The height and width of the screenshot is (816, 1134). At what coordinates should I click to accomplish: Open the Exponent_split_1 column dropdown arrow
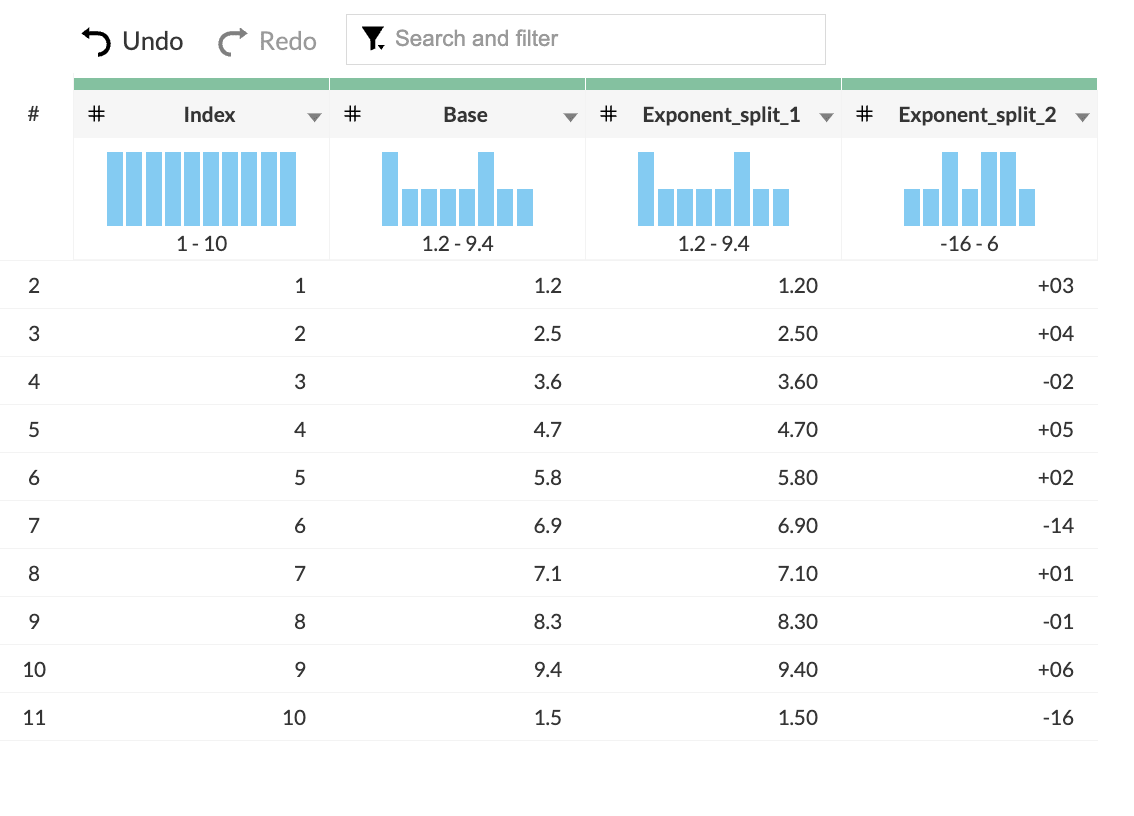pos(826,117)
